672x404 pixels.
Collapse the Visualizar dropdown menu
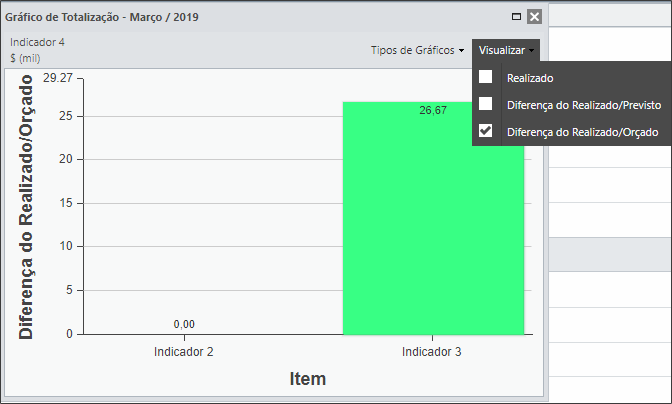(506, 50)
